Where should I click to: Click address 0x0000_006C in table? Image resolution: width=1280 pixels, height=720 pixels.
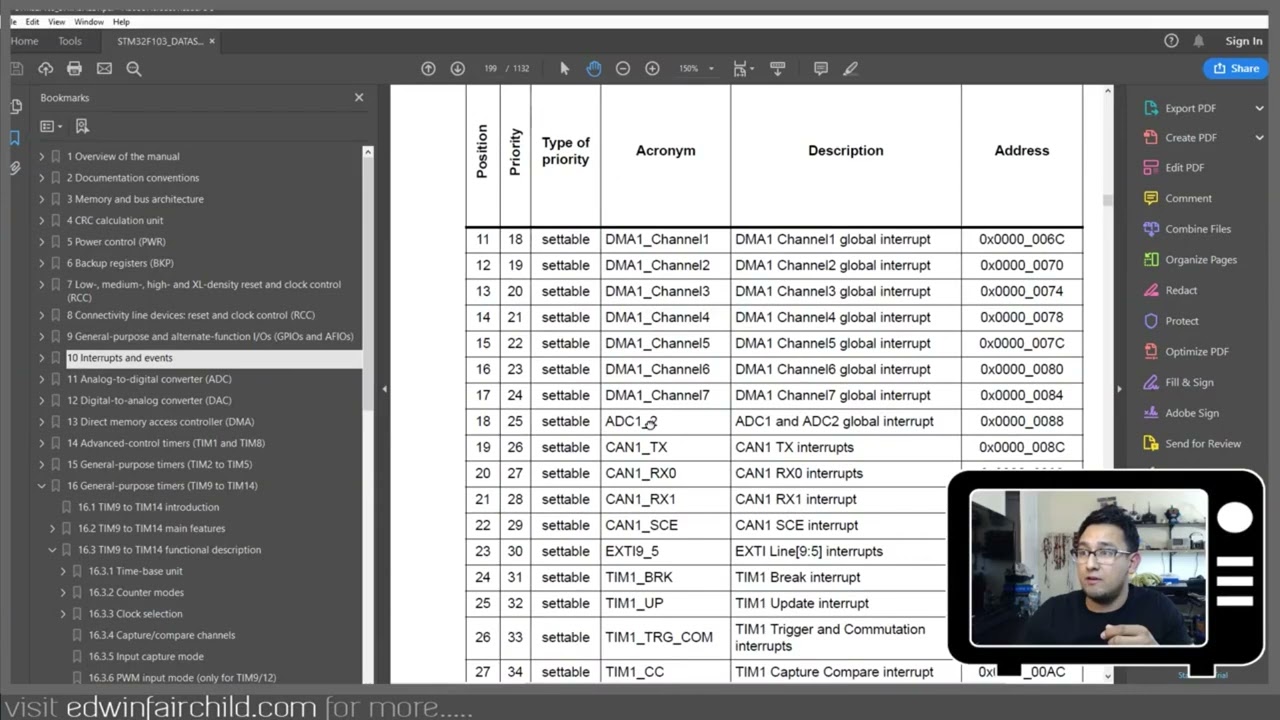coord(1022,239)
